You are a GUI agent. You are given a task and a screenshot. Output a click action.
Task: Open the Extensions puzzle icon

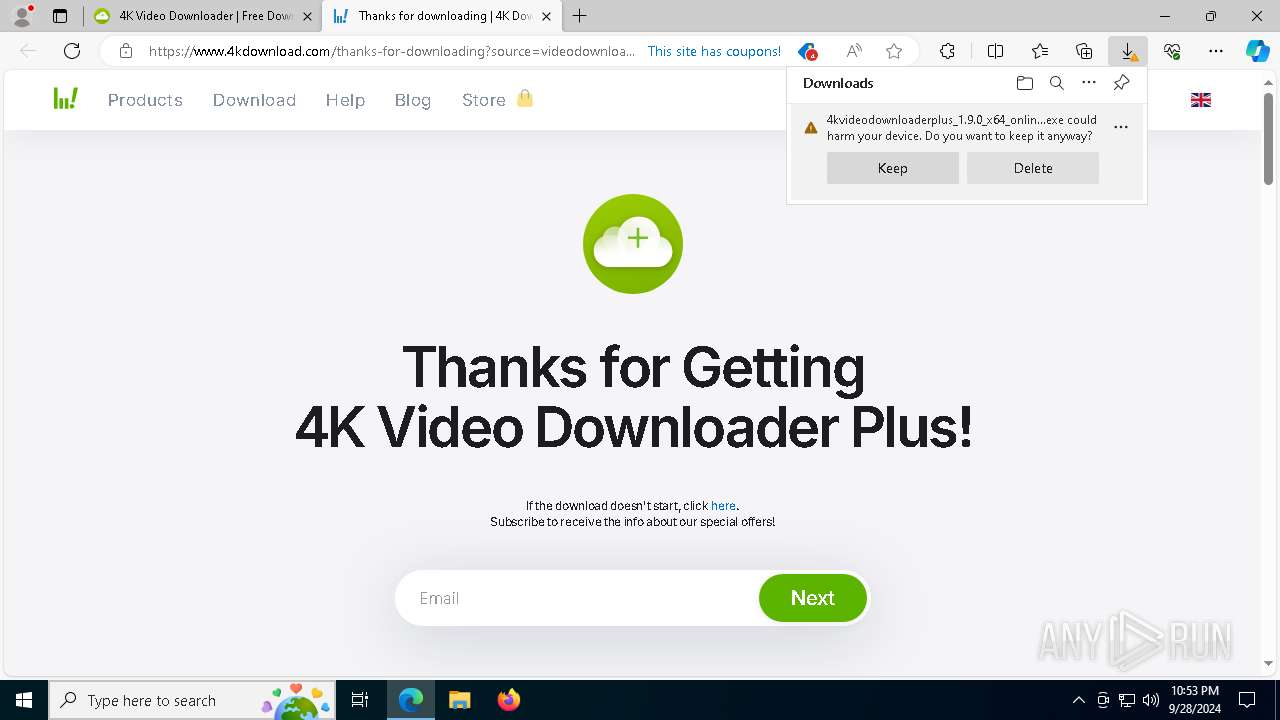[947, 51]
